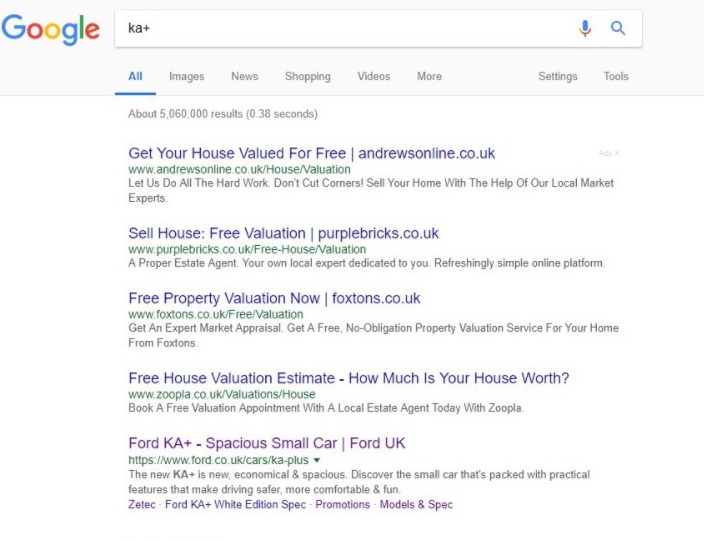Click the purplebricks.co.uk/Free-House/Valuation URL

(x=247, y=249)
